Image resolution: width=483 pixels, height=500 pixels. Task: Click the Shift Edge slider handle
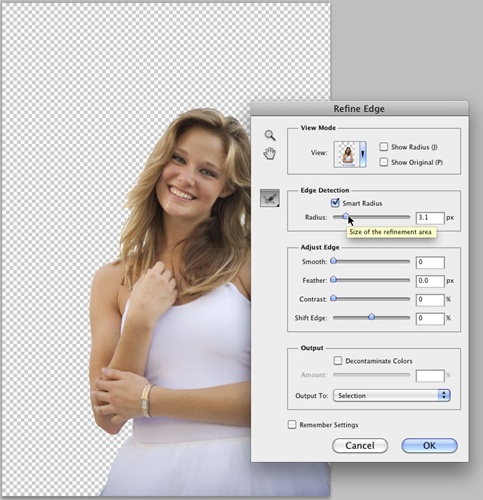(x=371, y=317)
